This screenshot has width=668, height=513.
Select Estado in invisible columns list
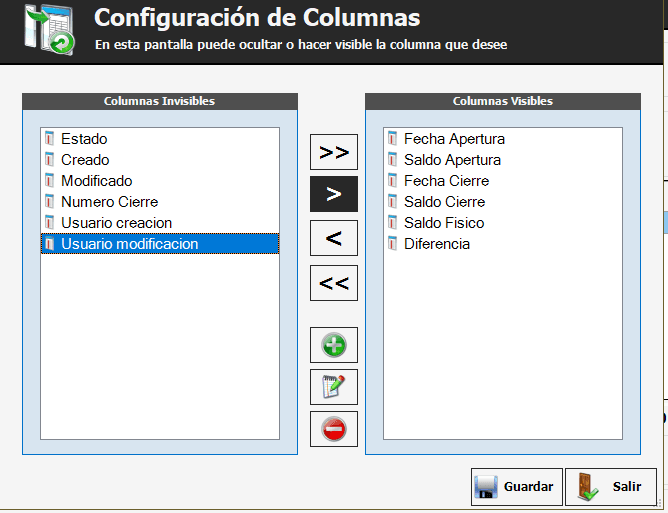coord(84,139)
